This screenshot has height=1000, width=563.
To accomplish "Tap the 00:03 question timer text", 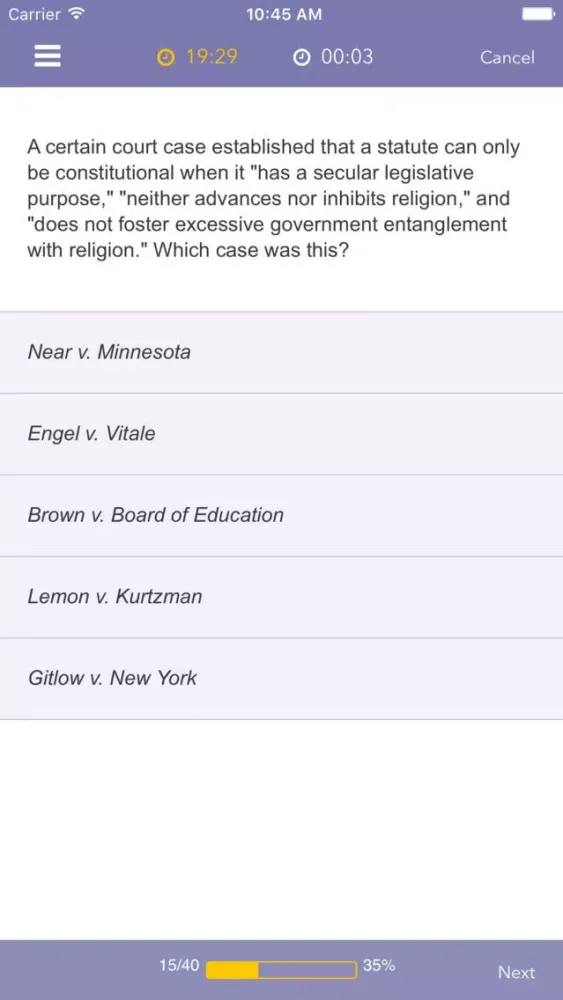I will 347,57.
